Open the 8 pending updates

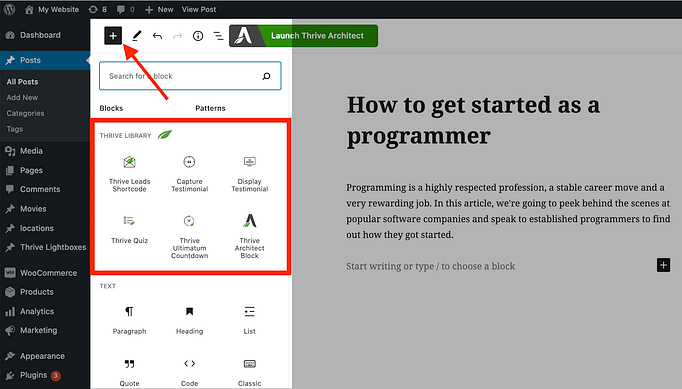coord(97,9)
